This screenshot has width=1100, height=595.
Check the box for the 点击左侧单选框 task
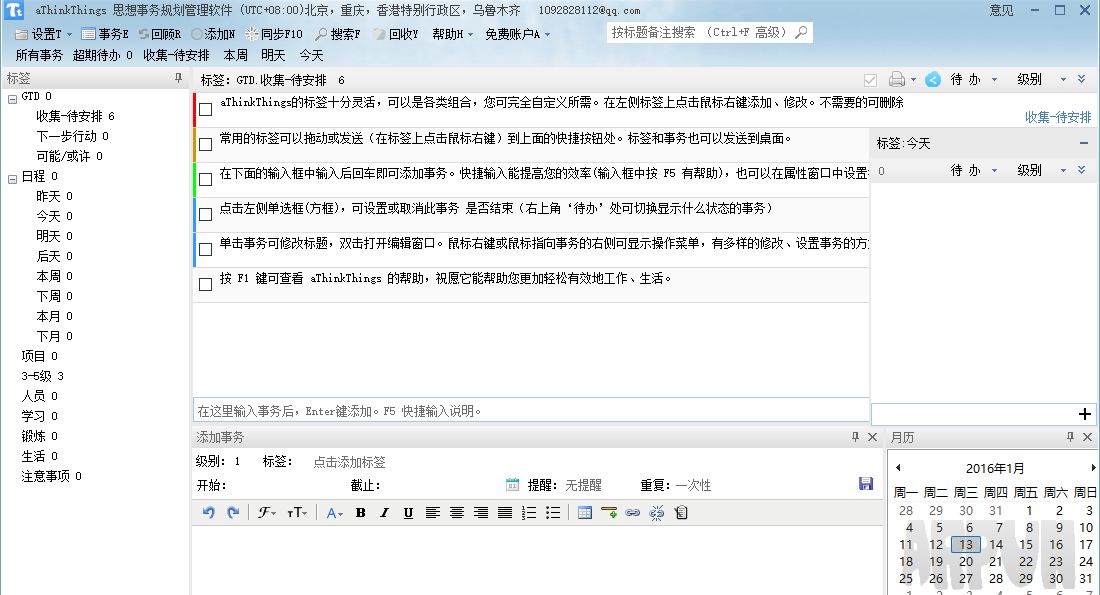(206, 215)
